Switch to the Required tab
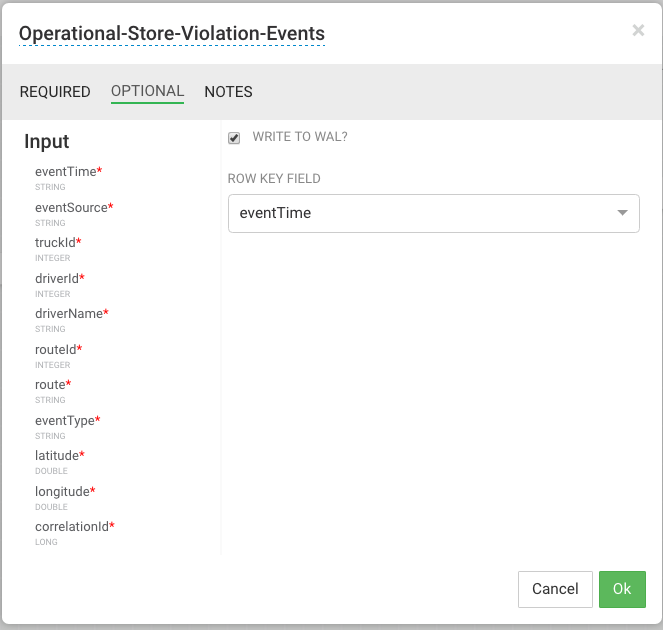This screenshot has height=630, width=663. [x=55, y=92]
